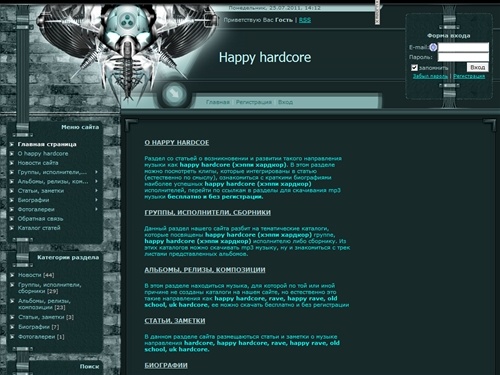Open 'Альбомы, релизы, ком...' menu item

53,182
